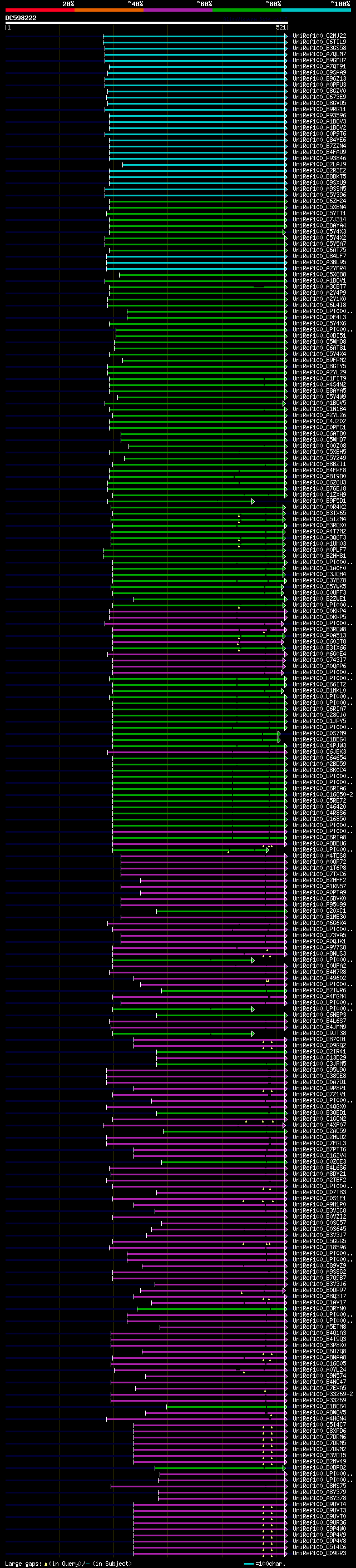Open hit UniRef100_P93596
Viewport: 356px width, 1568px height.
319,116
